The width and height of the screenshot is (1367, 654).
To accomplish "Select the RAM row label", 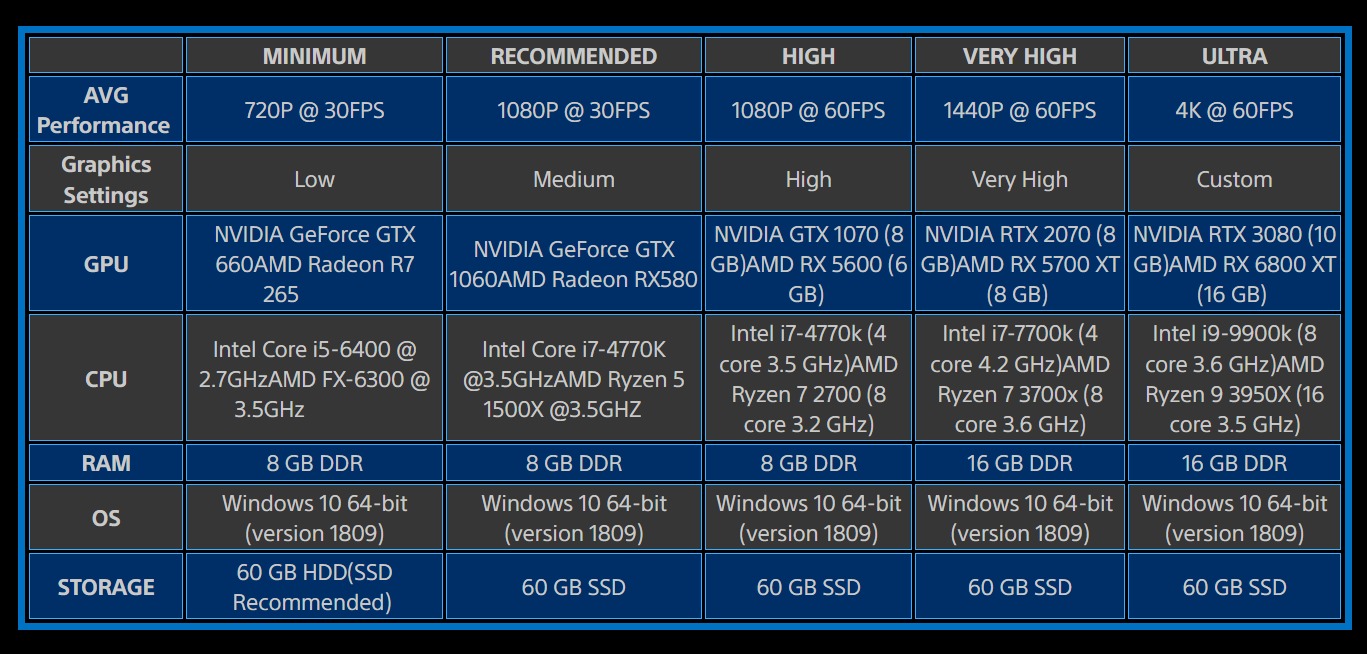I will click(105, 463).
